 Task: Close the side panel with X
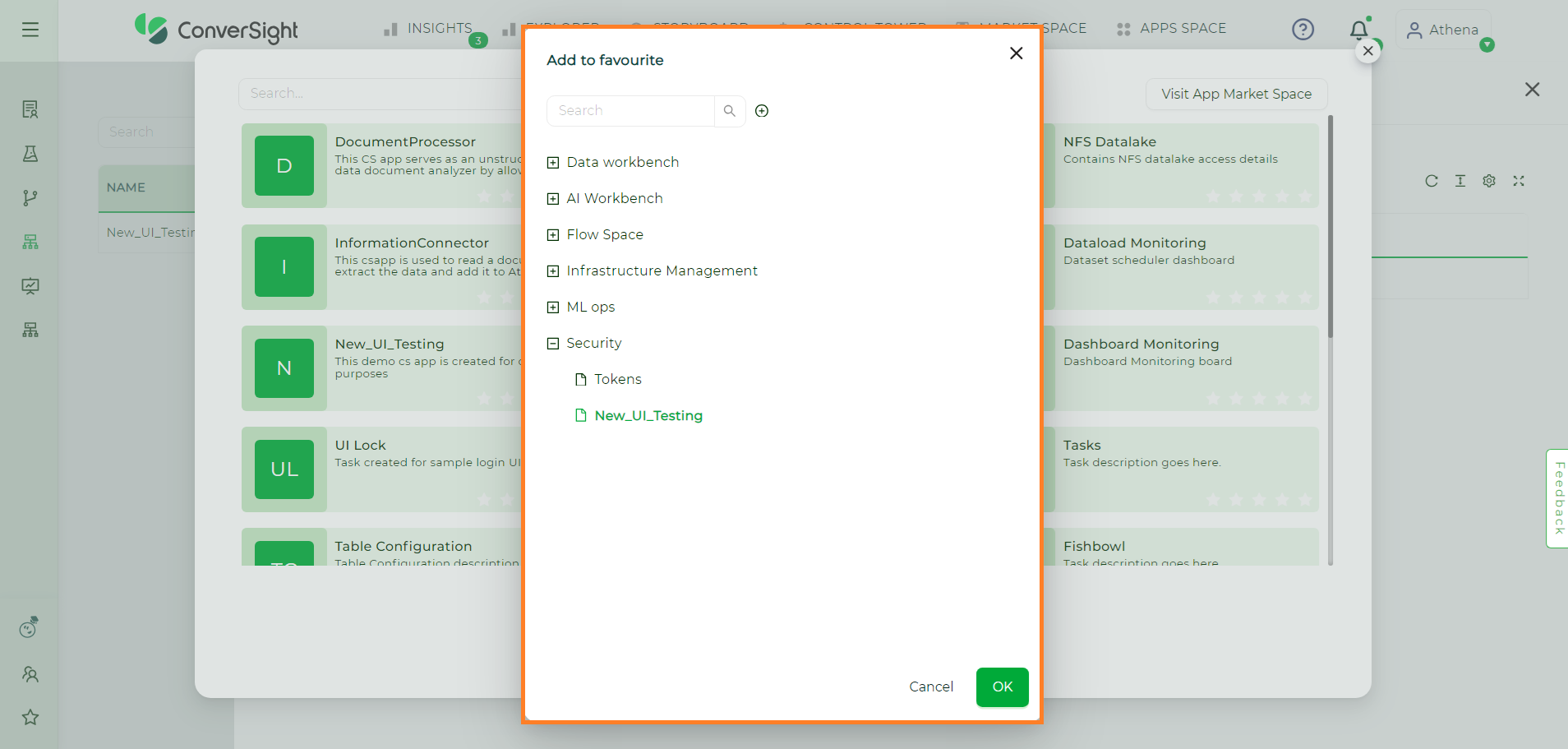coord(1533,90)
